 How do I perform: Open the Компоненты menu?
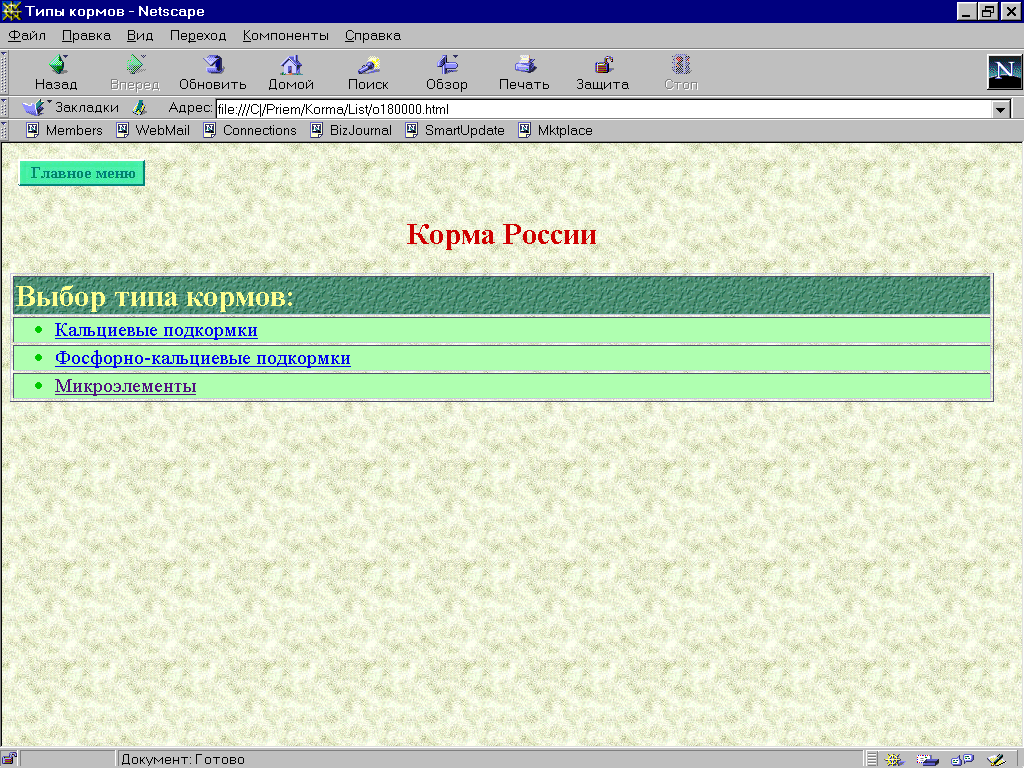point(285,36)
